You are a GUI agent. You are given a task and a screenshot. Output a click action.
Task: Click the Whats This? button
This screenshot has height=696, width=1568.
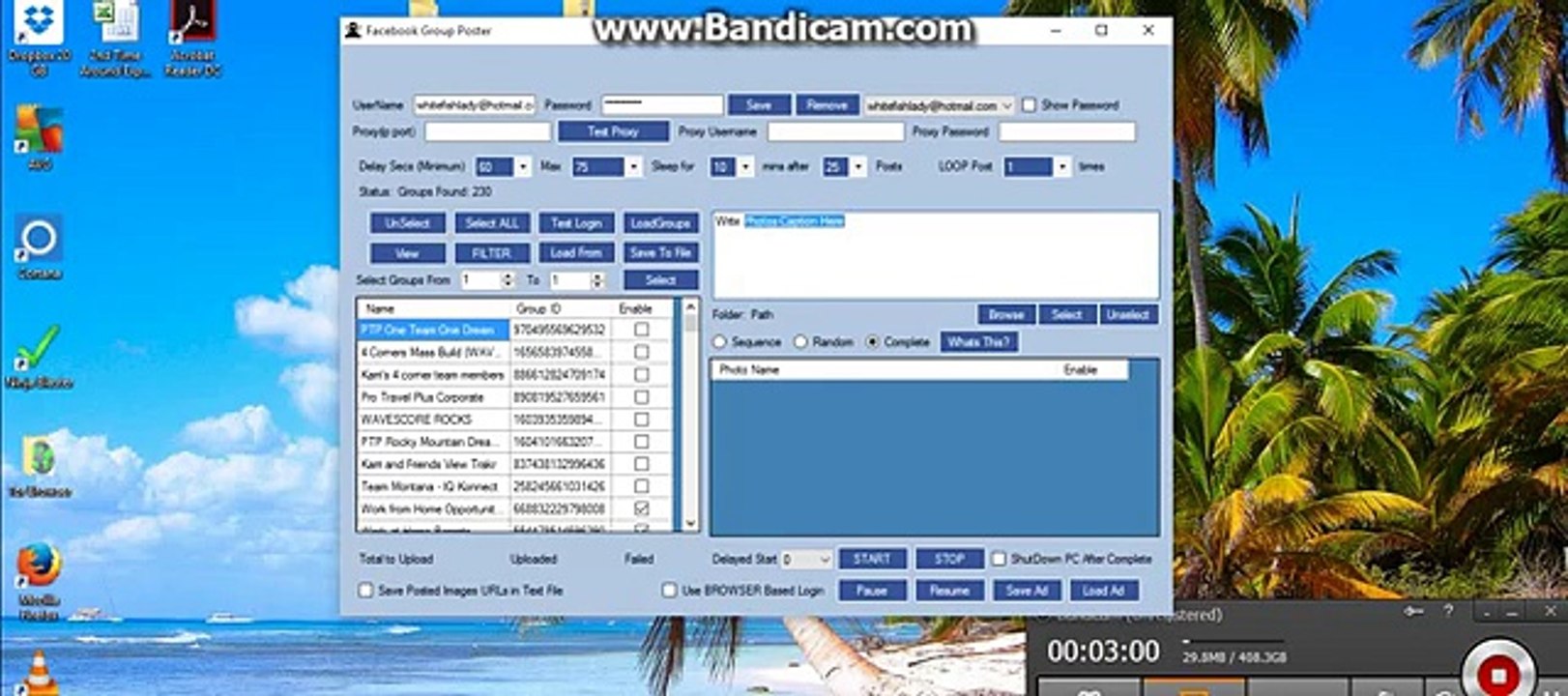click(x=978, y=342)
